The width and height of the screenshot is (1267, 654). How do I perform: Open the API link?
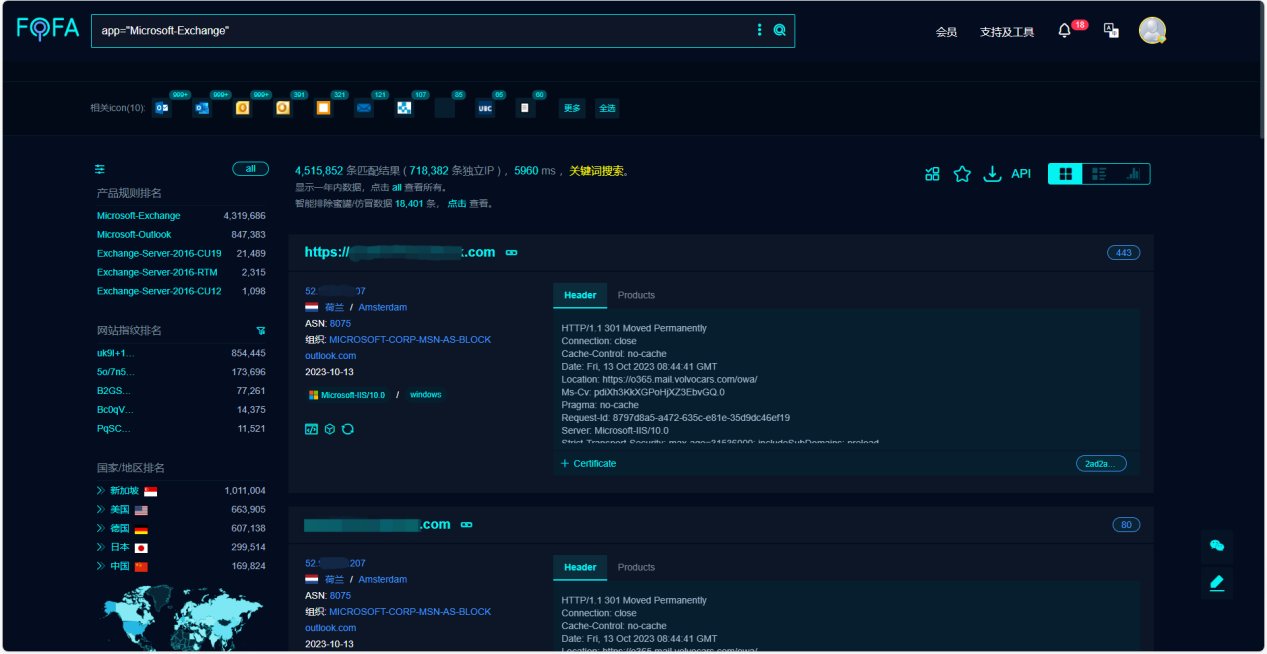[x=1021, y=174]
